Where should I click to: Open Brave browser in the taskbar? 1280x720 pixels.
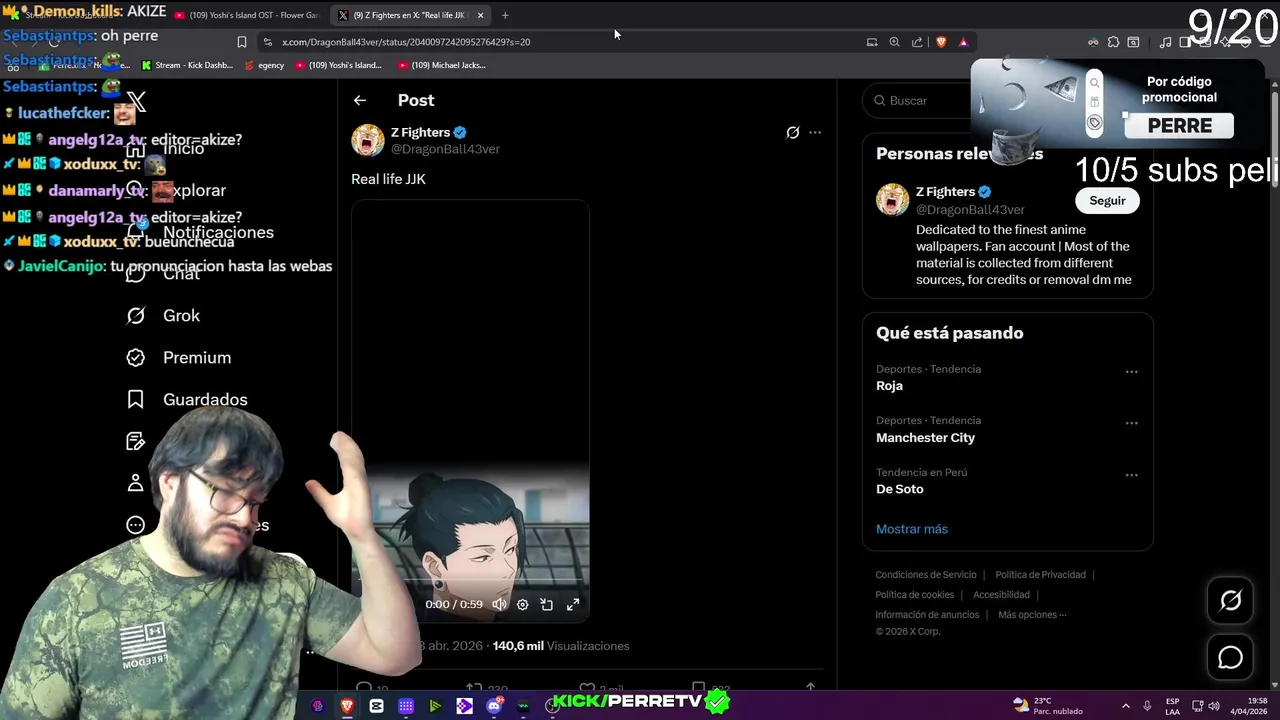347,706
